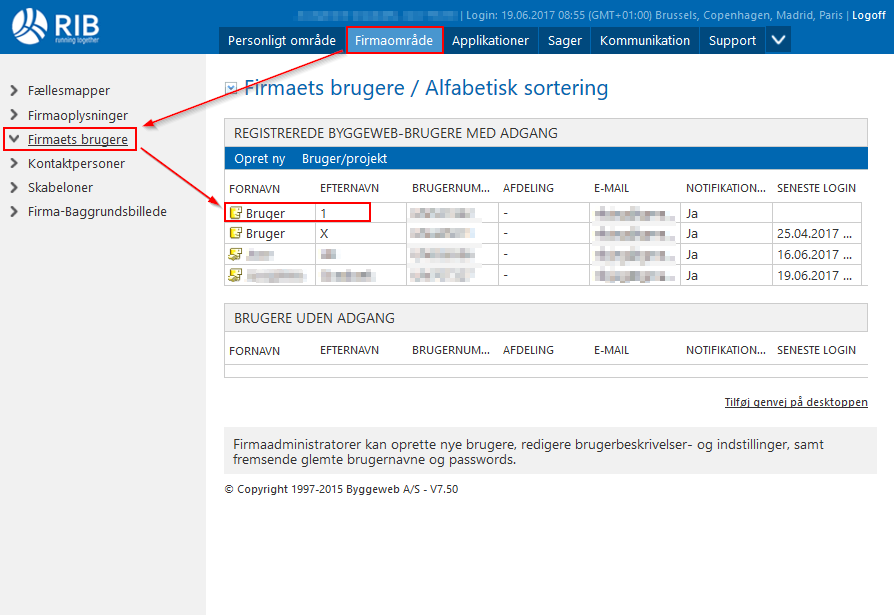This screenshot has width=894, height=615.
Task: Collapse the Firmaets brugere sidebar arrow
Action: point(14,139)
